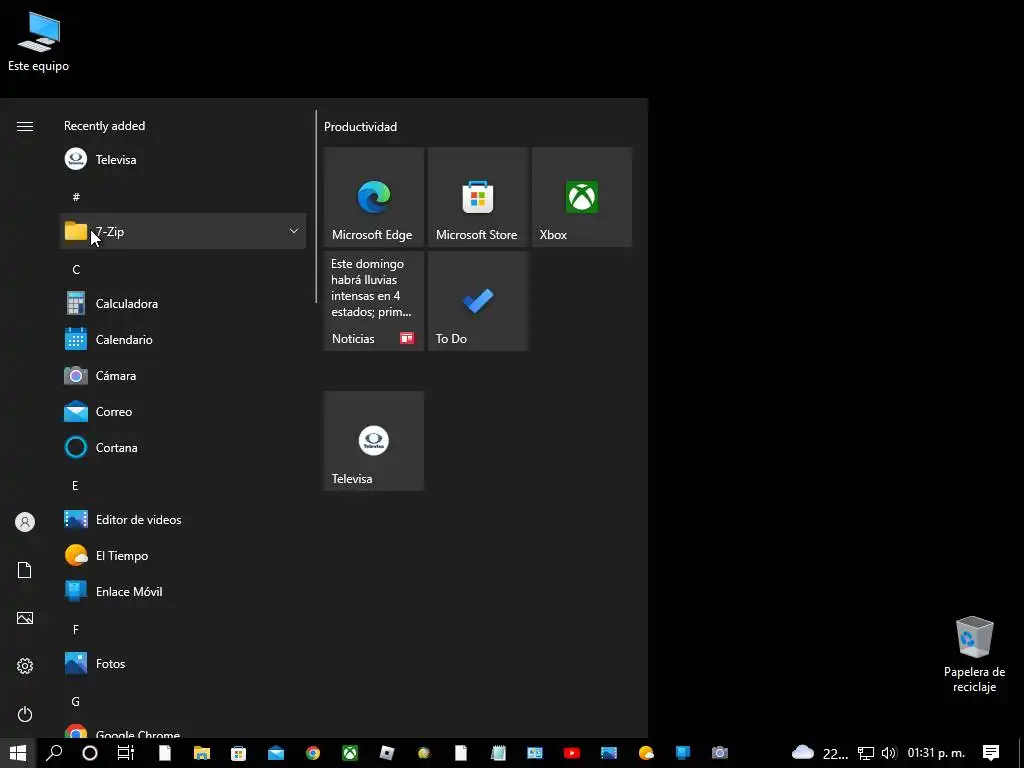Image resolution: width=1024 pixels, height=768 pixels.
Task: Open Task View on the taskbar
Action: (125, 753)
